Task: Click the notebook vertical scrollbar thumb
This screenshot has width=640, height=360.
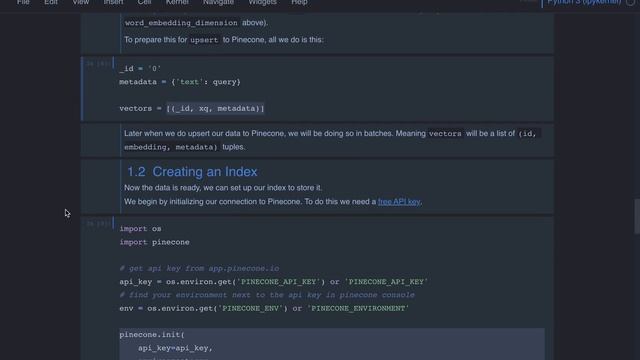Action: 637,216
